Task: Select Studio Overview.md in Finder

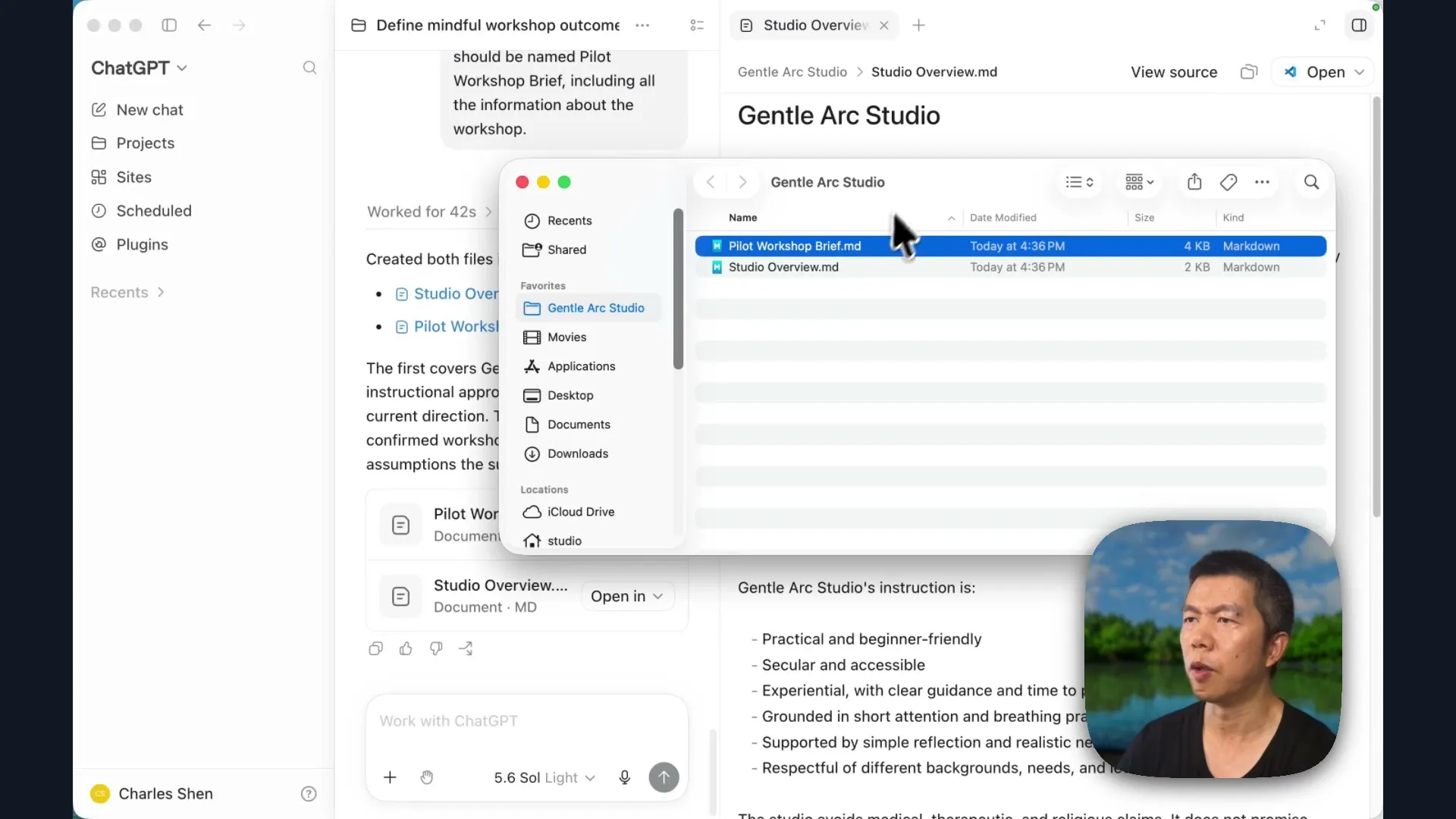Action: click(x=1010, y=267)
